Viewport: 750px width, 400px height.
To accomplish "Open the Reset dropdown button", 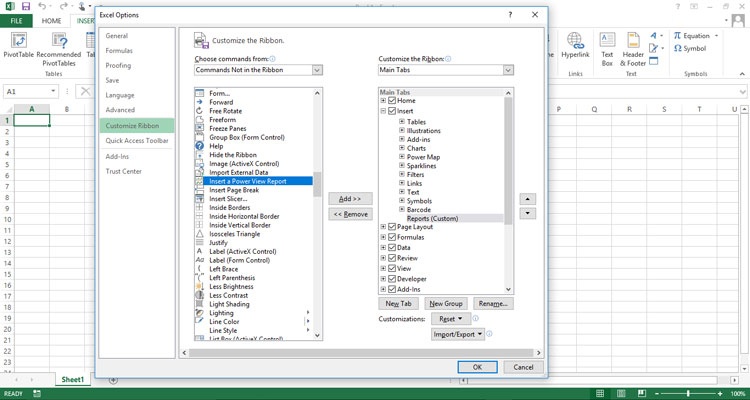I will tap(451, 319).
